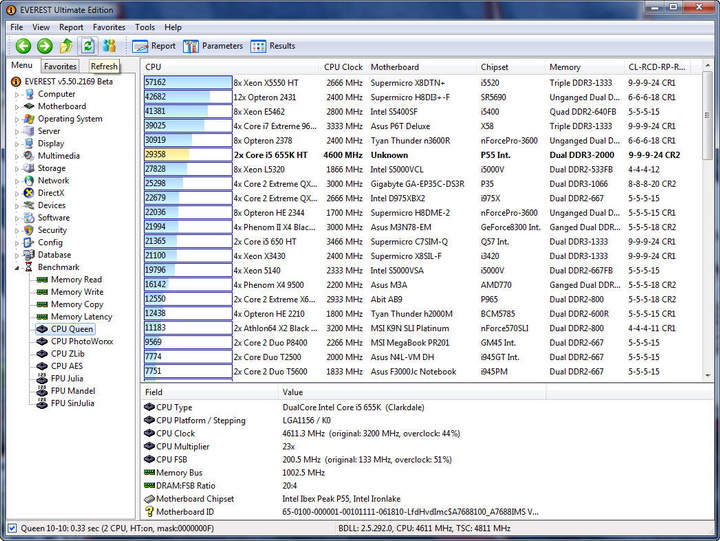Viewport: 720px width, 541px height.
Task: Select the Config tree icon
Action: coord(29,243)
